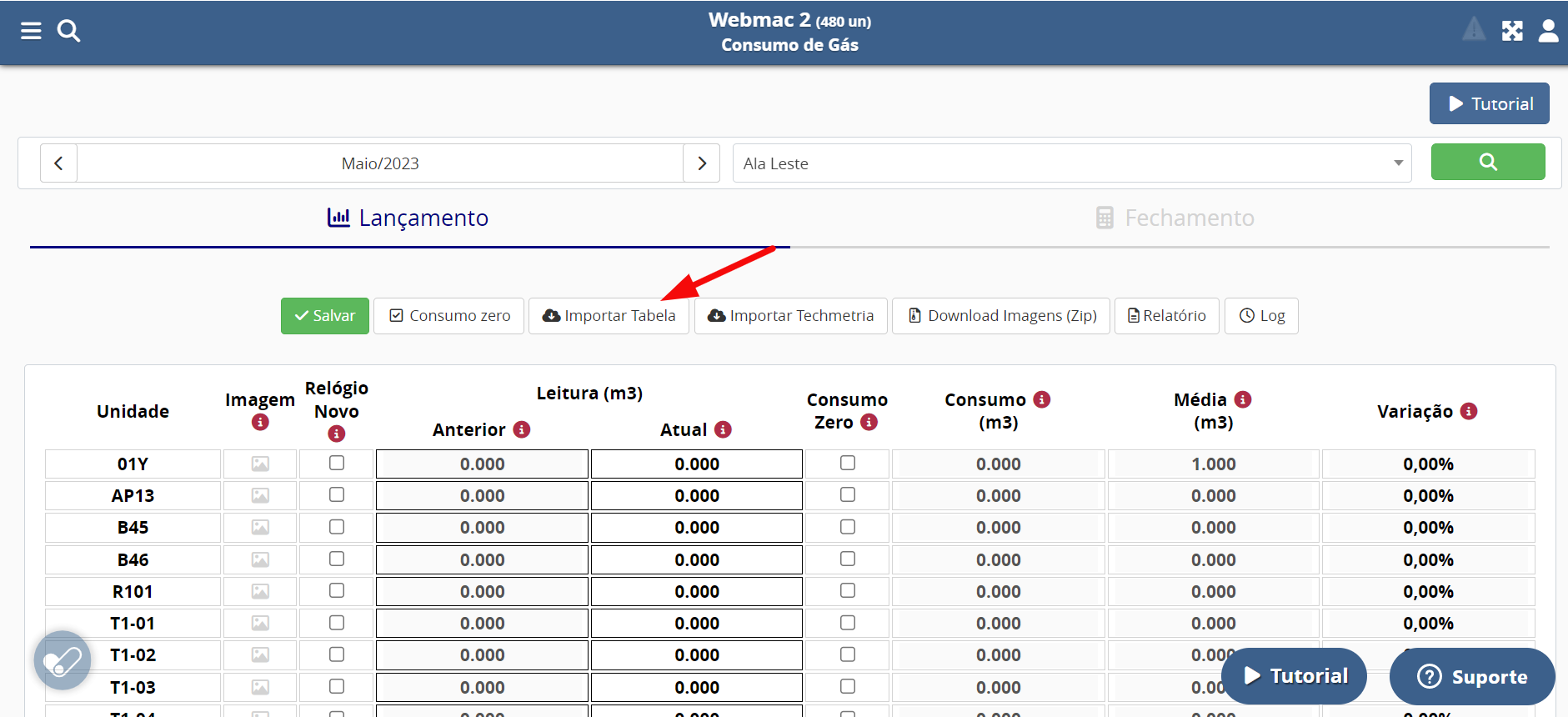Show info for Leitura Anterior column

click(x=522, y=429)
